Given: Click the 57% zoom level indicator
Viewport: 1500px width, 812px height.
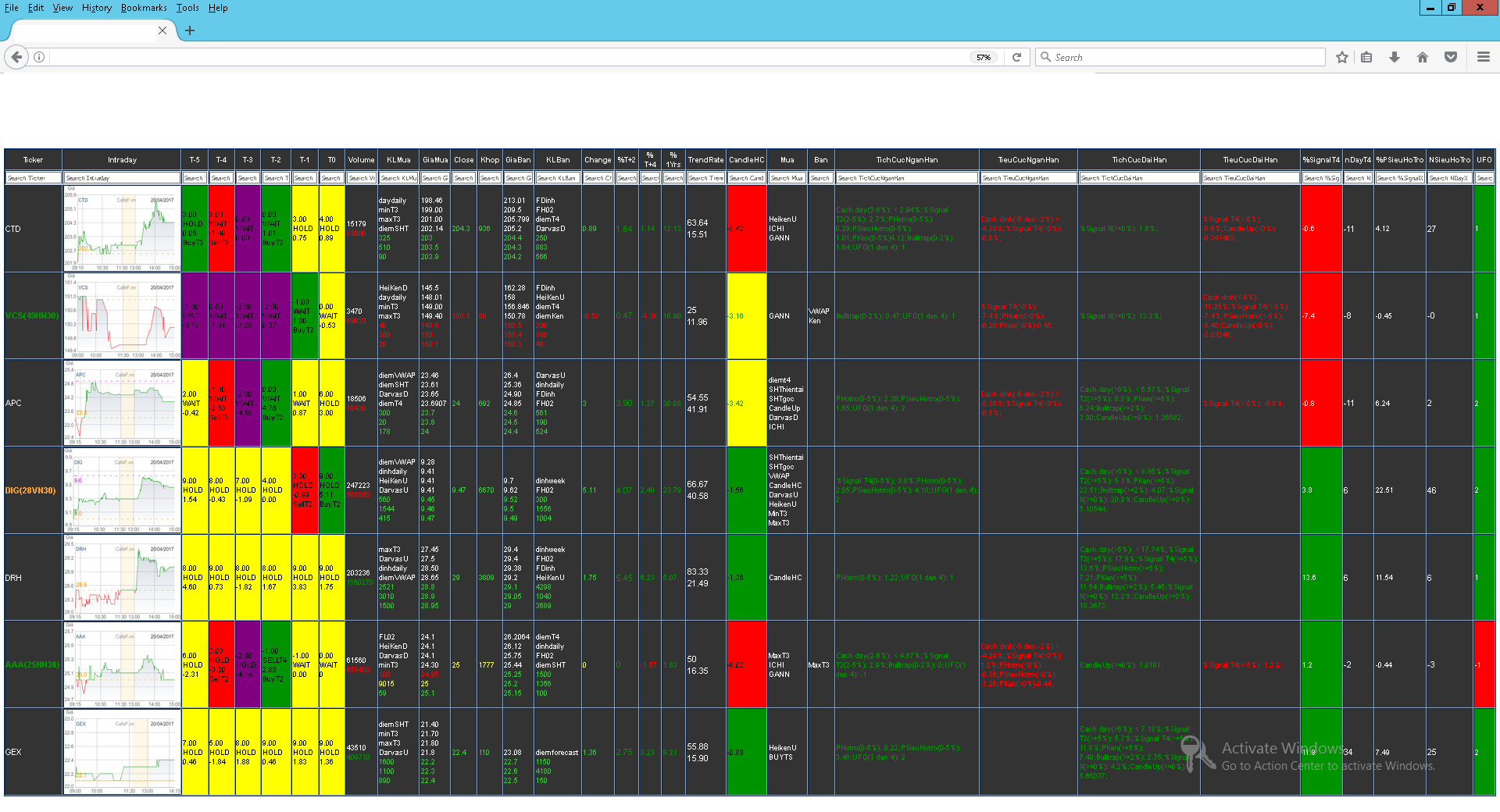Looking at the screenshot, I should point(983,57).
